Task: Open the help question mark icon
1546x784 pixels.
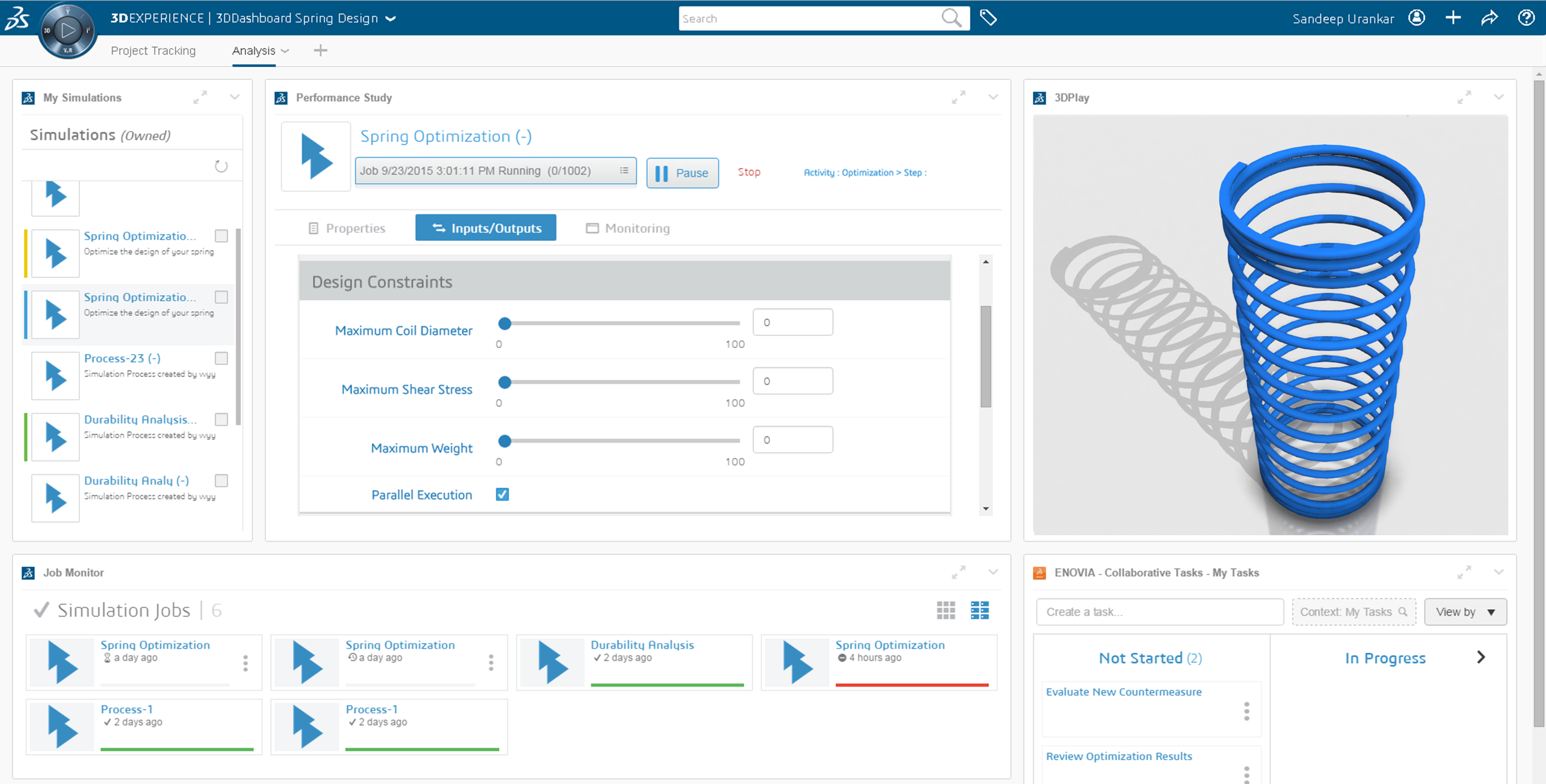Action: (1525, 18)
